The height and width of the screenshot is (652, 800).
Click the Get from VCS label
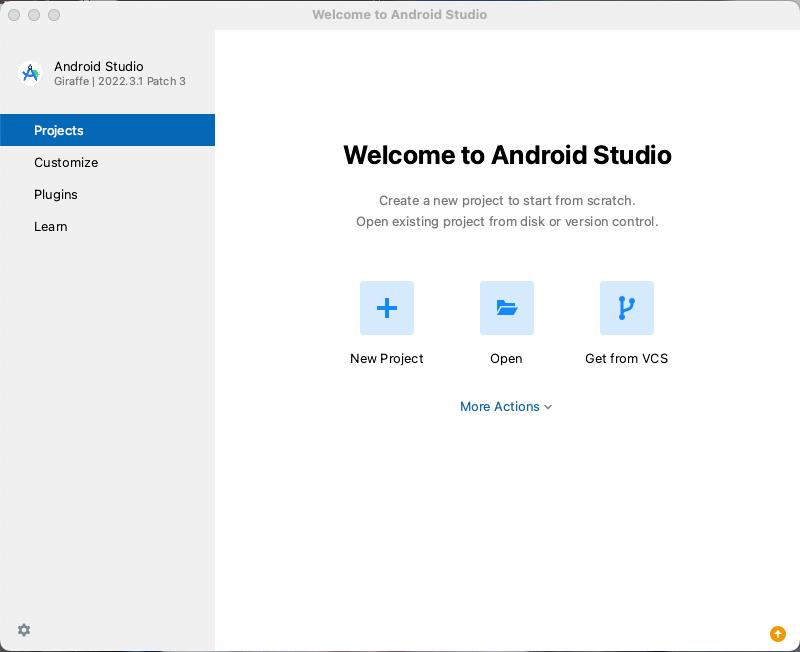[x=627, y=359]
